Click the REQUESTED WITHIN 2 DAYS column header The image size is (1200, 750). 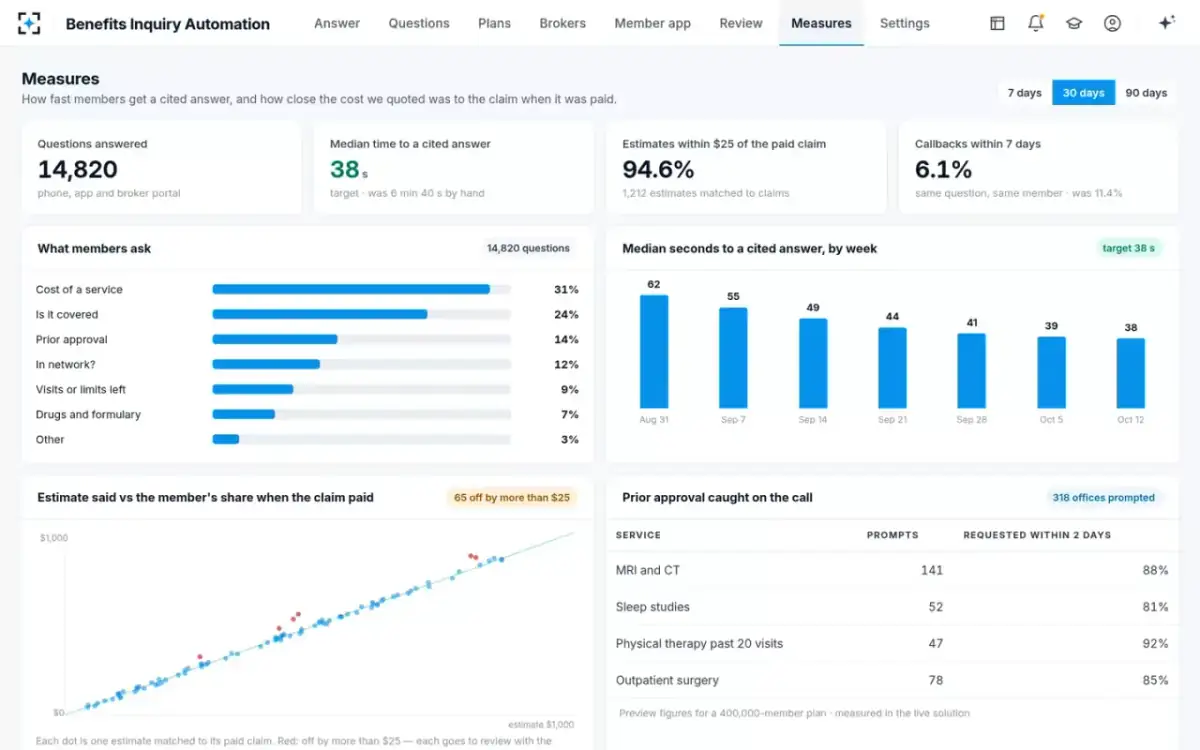click(1037, 535)
